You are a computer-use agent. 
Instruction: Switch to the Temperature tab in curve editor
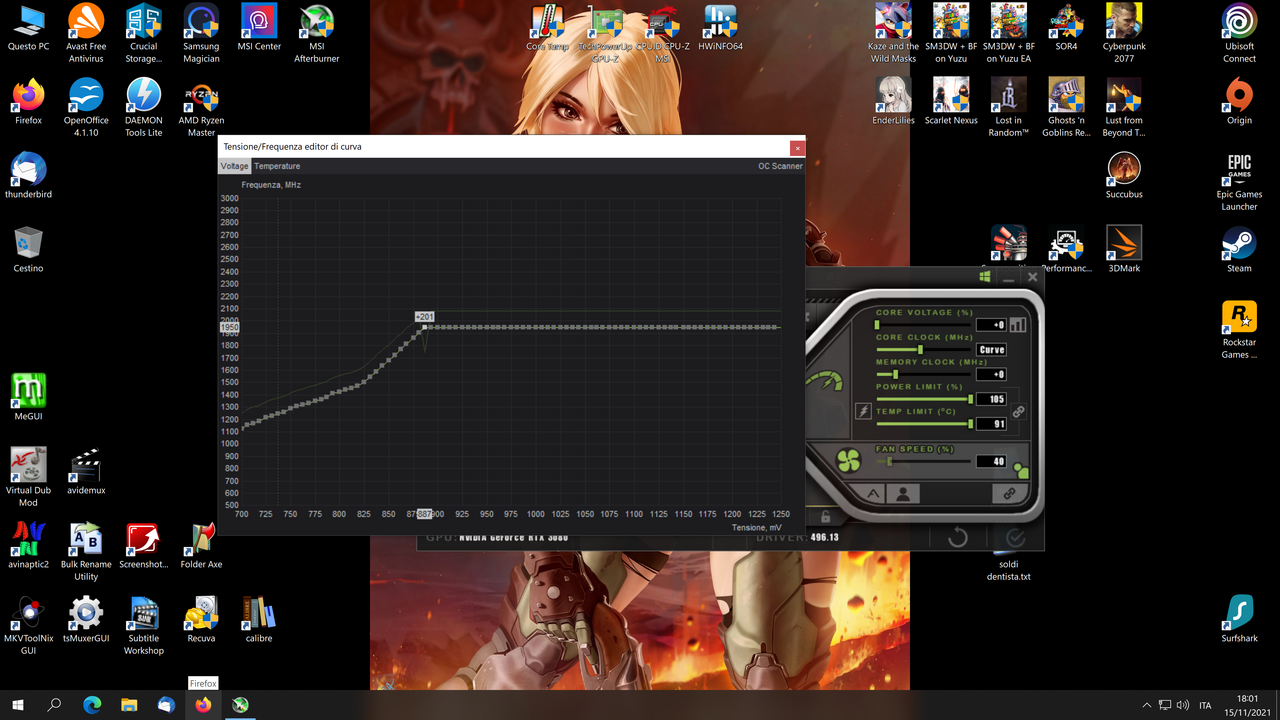tap(277, 166)
